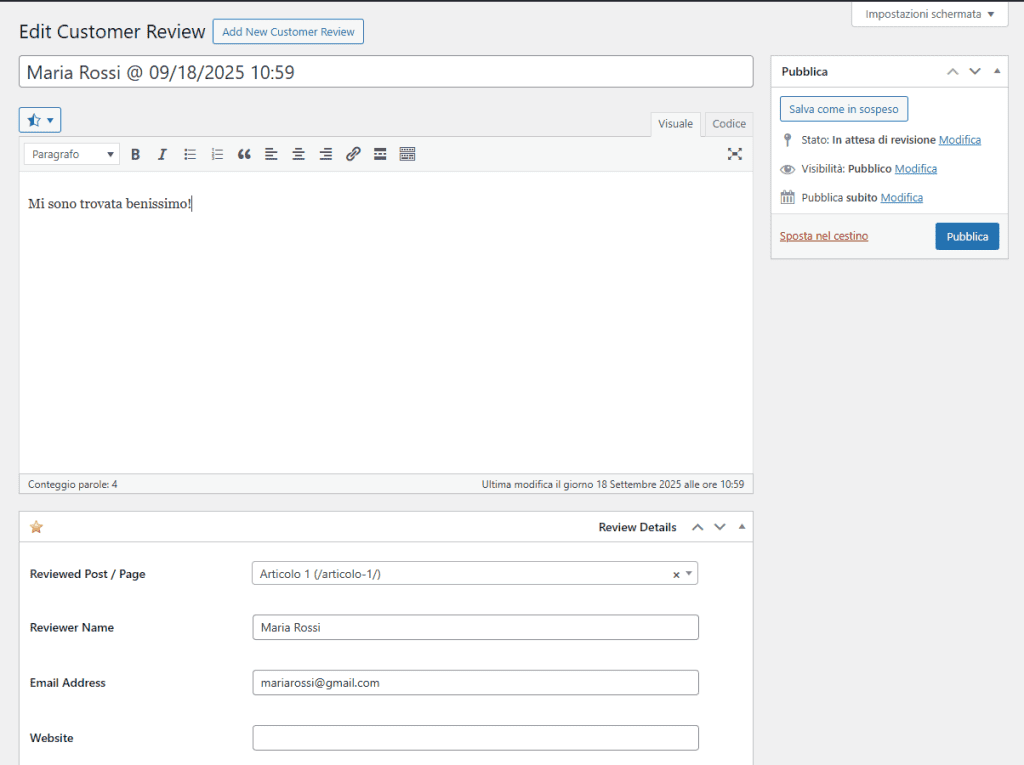Apply blockquote formatting
This screenshot has height=765, width=1024.
243,154
